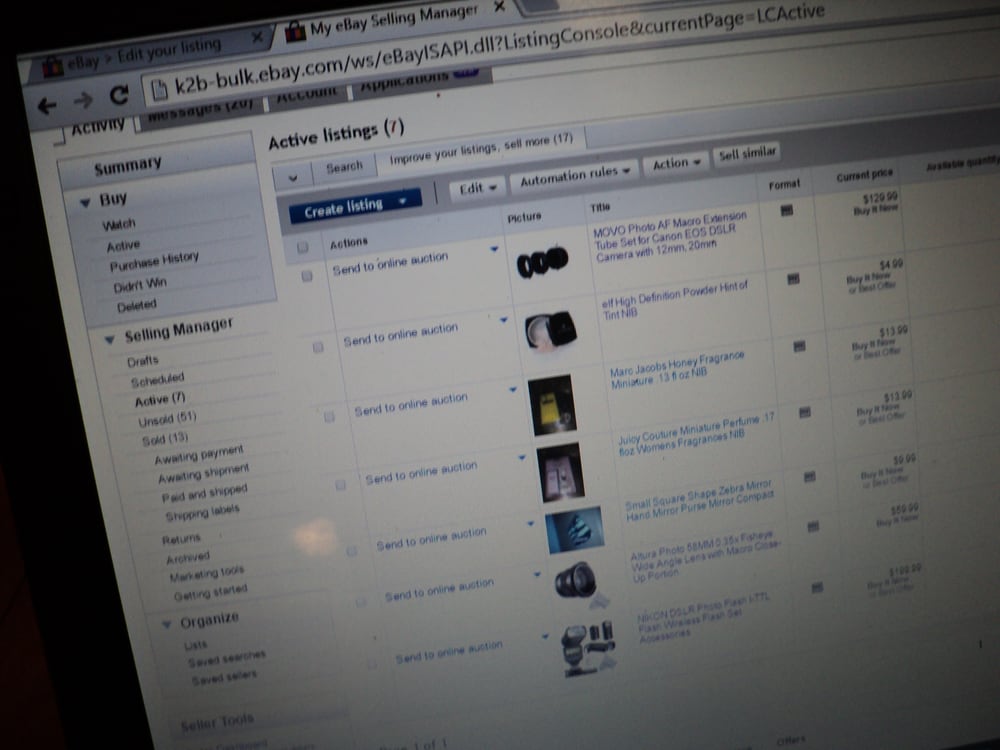Image resolution: width=1000 pixels, height=750 pixels.
Task: Open action arrow for elf Powder row
Action: click(503, 320)
